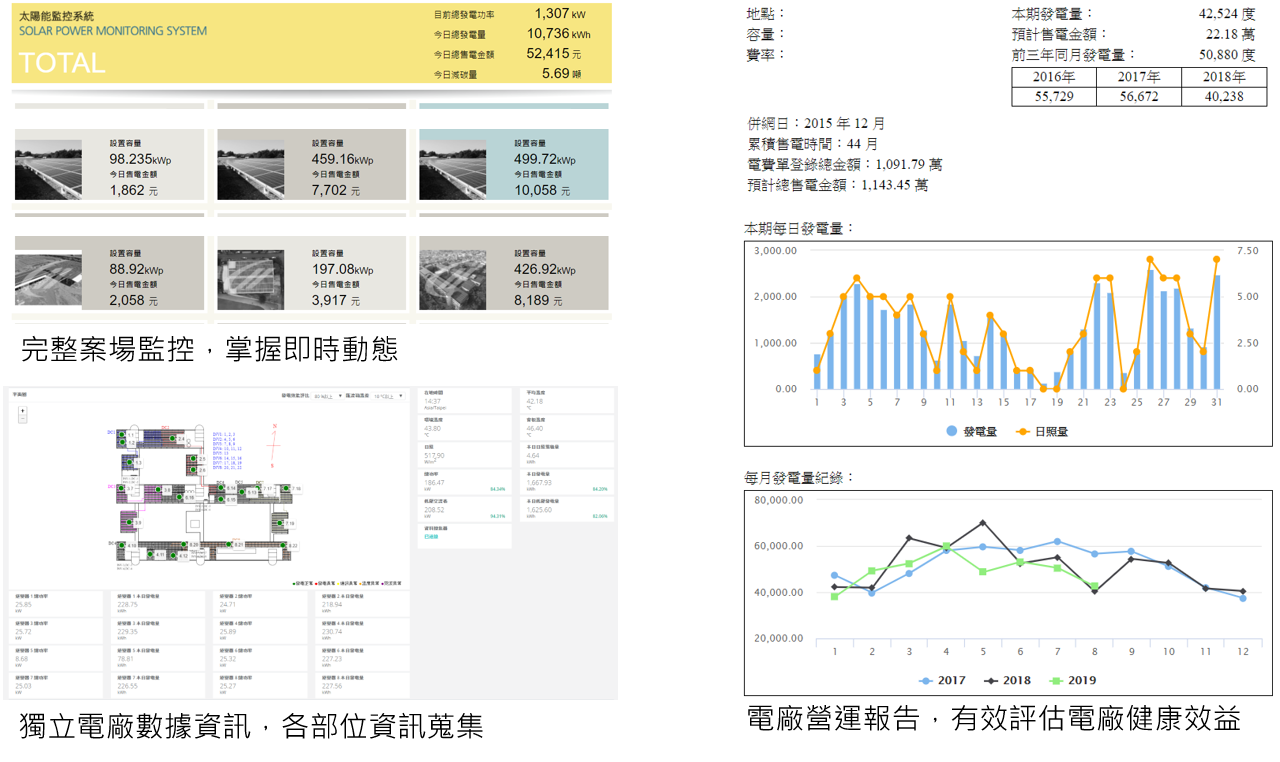Open the 499.72 kWp highlighted site card
Image resolution: width=1280 pixels, height=762 pixels.
click(513, 164)
